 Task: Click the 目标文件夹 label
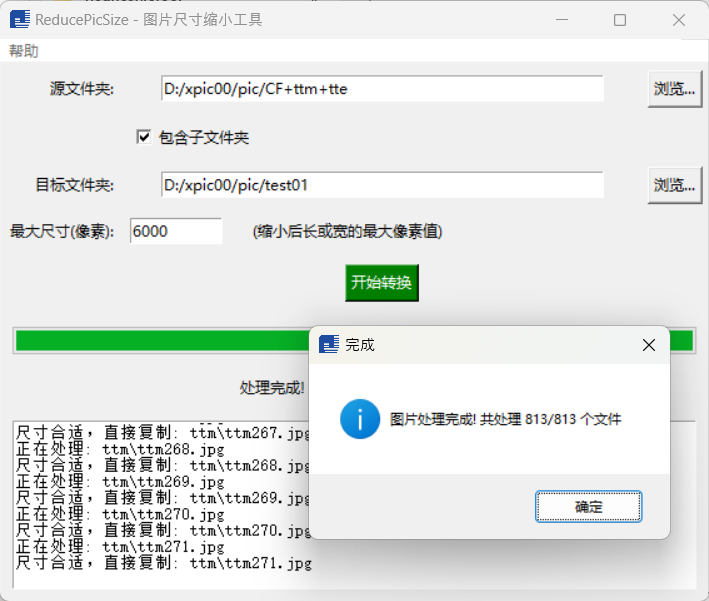click(75, 185)
